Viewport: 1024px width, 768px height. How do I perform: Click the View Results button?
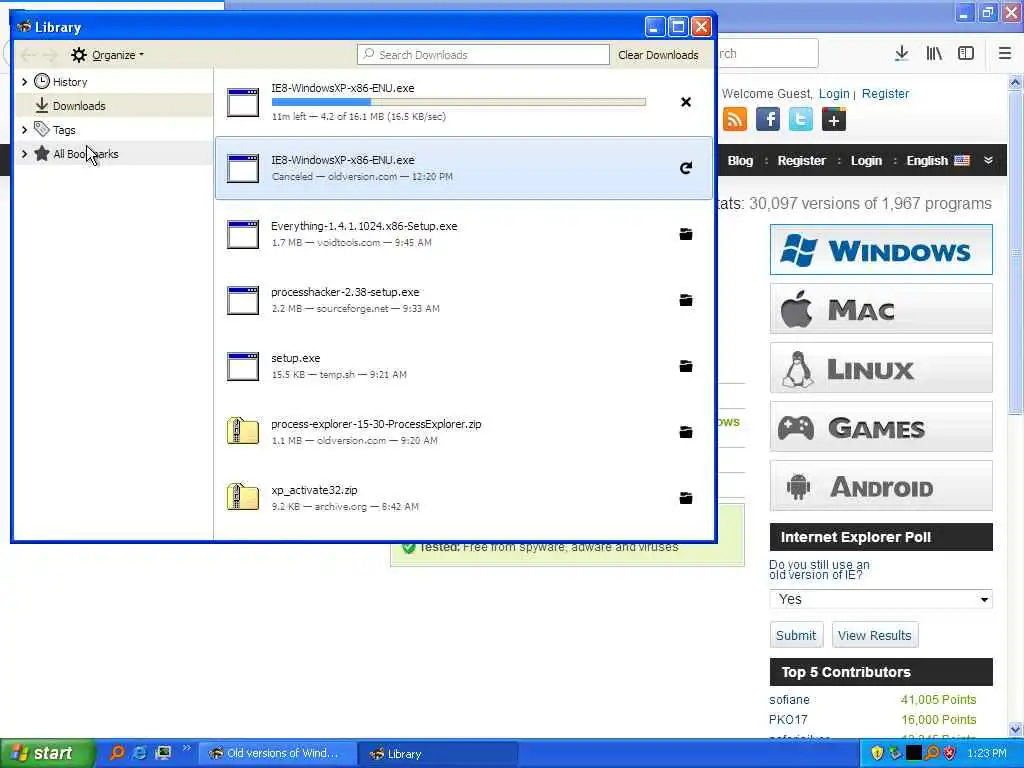[x=874, y=635]
